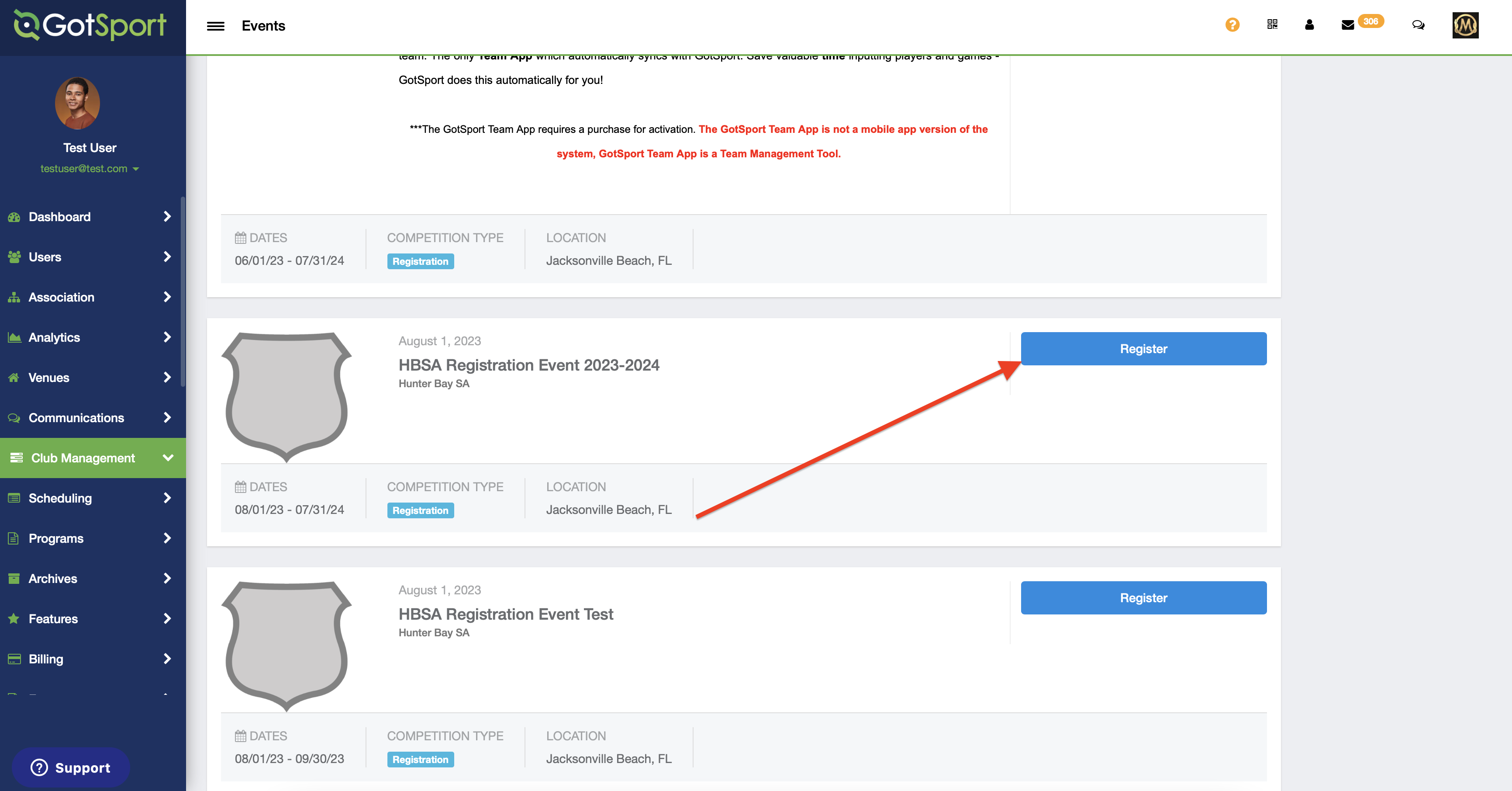Click the 306 unread messages badge
1512x791 pixels.
pyautogui.click(x=1370, y=21)
